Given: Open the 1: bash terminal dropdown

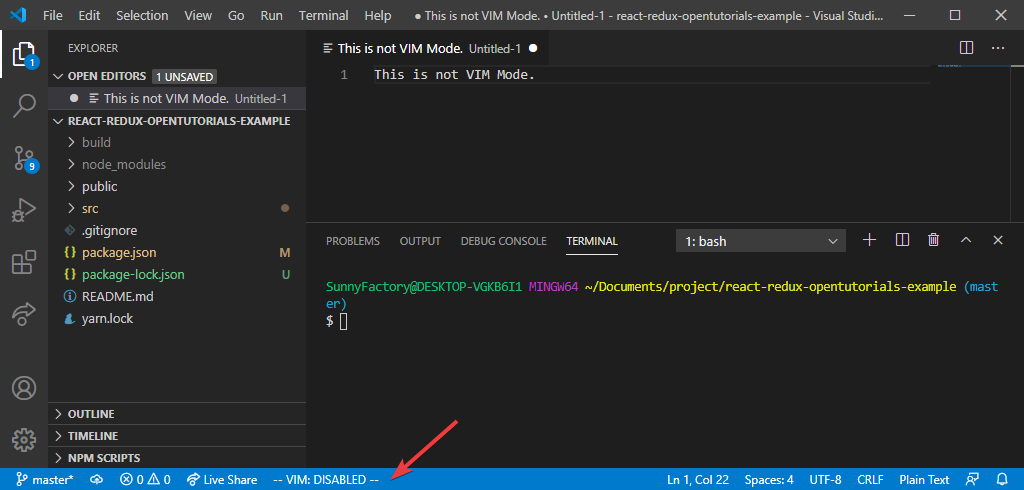Looking at the screenshot, I should point(761,241).
